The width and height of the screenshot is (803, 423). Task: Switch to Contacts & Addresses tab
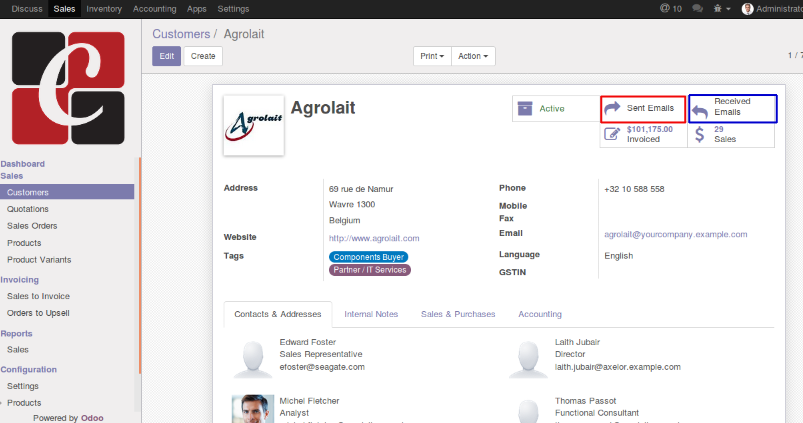[x=278, y=314]
